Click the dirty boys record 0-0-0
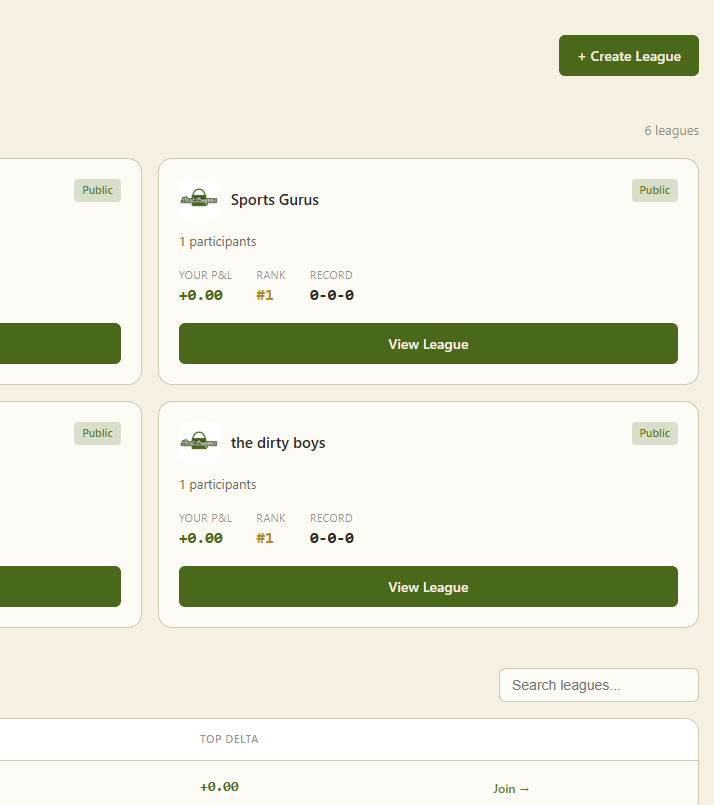Image resolution: width=714 pixels, height=805 pixels. click(x=332, y=538)
